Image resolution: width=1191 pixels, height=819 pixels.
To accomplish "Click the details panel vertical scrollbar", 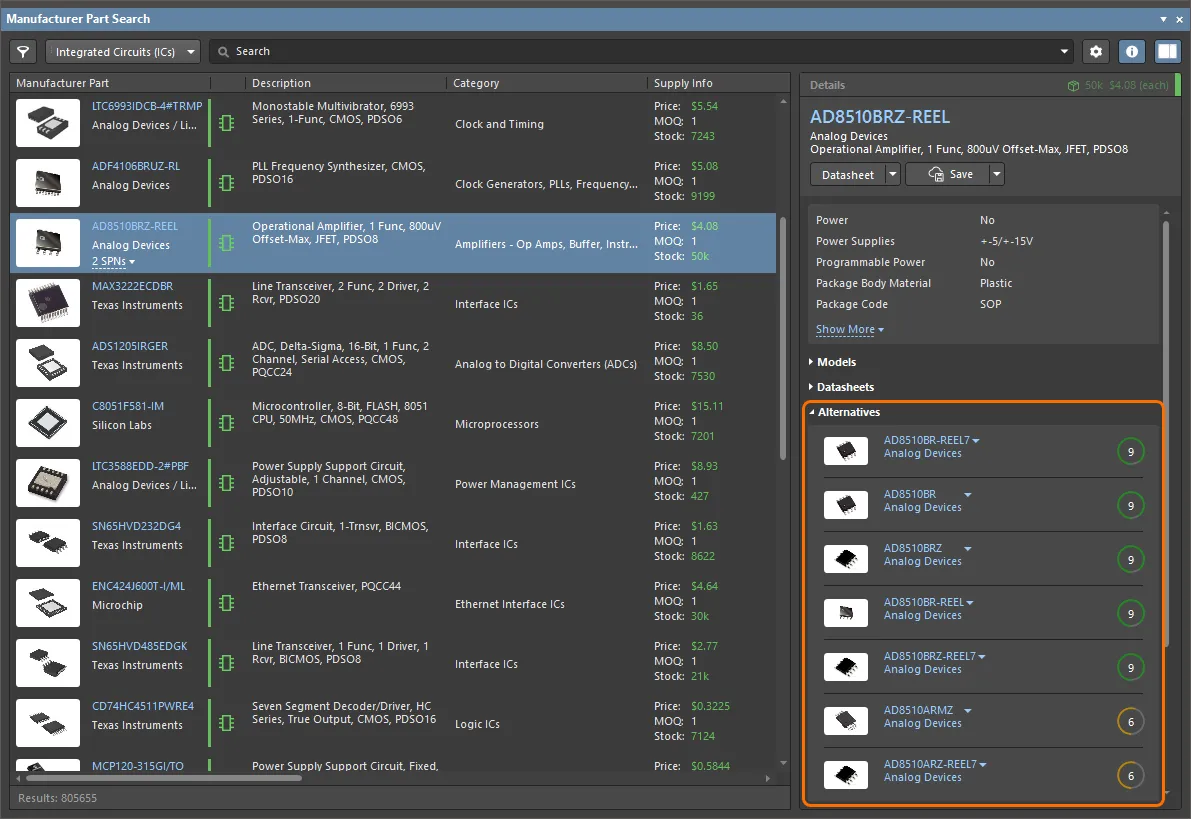I will coord(1166,433).
